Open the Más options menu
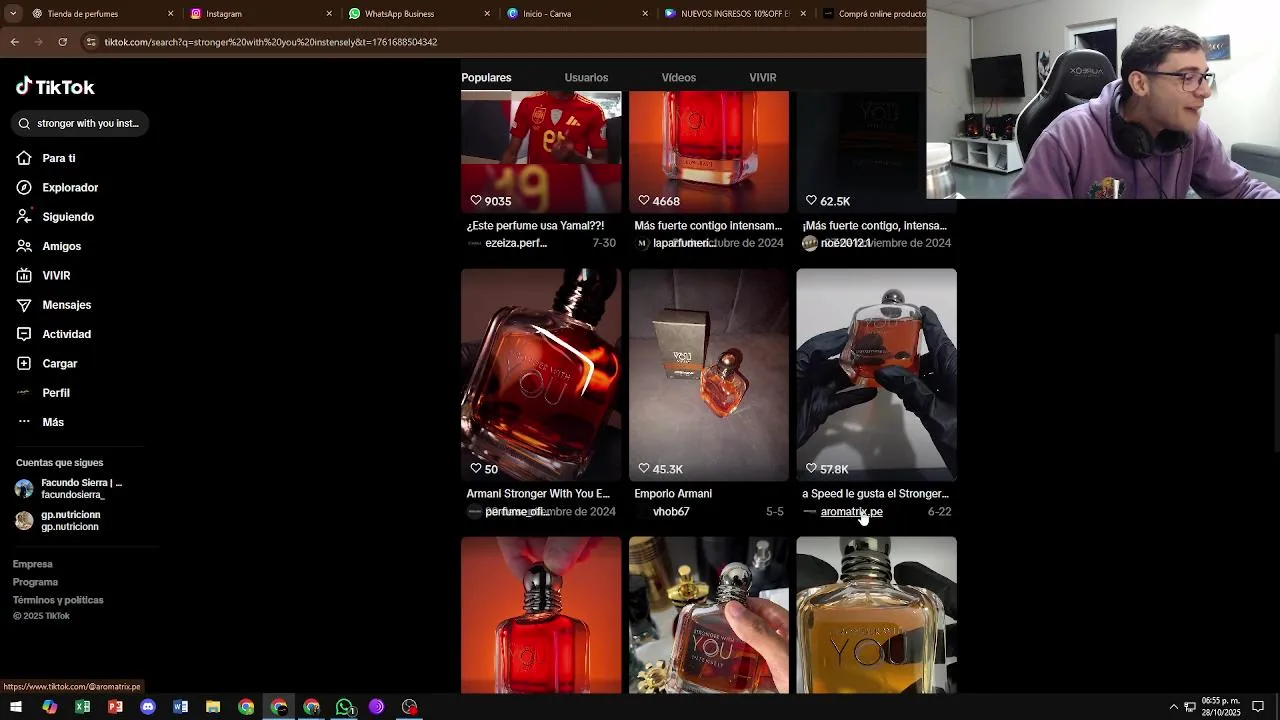This screenshot has height=720, width=1280. (40, 422)
